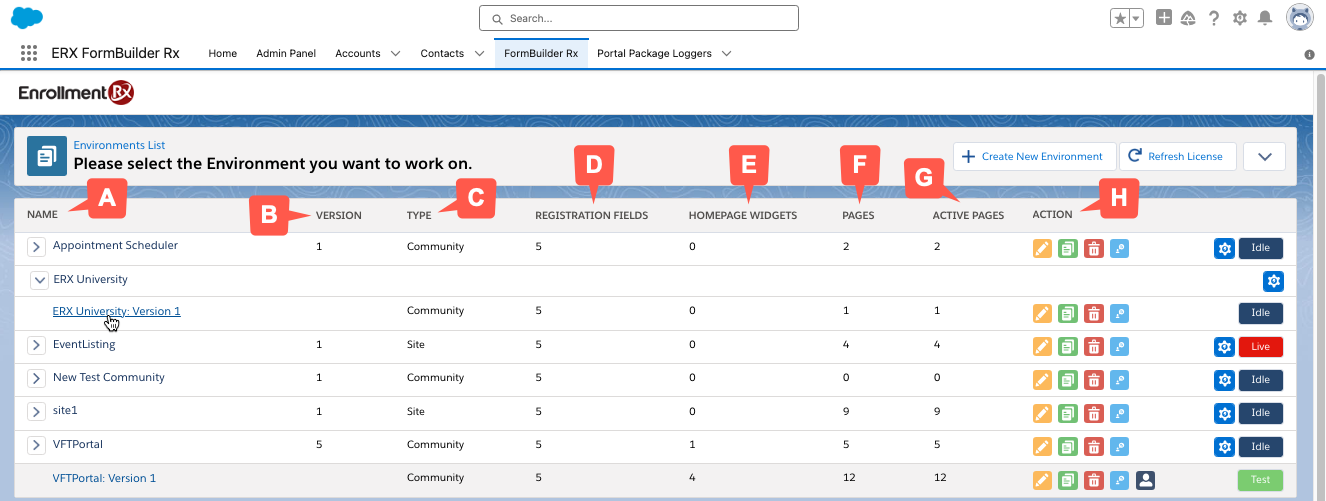Screen dimensions: 1326x501
Task: Open the Salesforce notifications bell
Action: (1265, 18)
